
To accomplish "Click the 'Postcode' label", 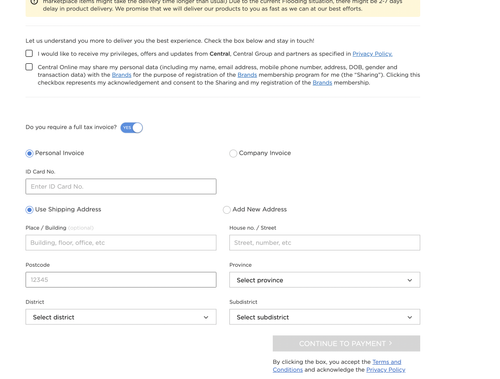I will click(38, 265).
